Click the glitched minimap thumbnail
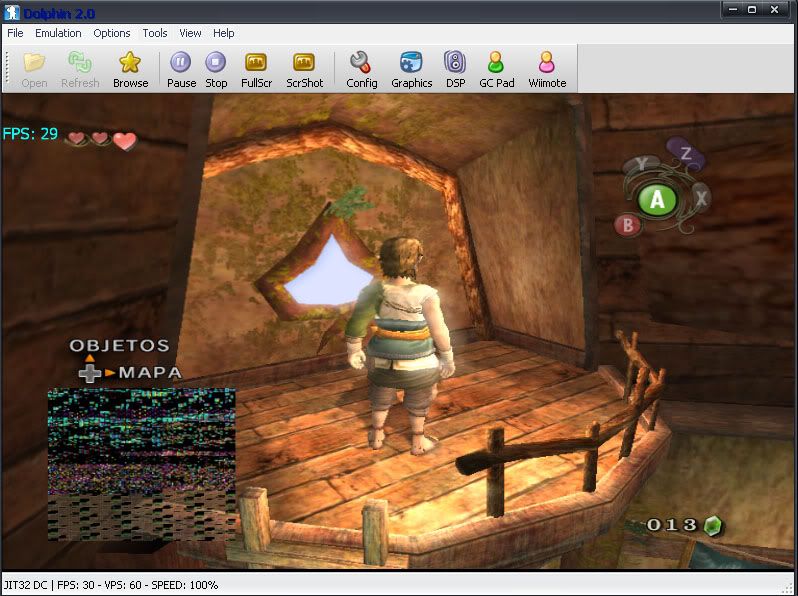 pos(141,464)
